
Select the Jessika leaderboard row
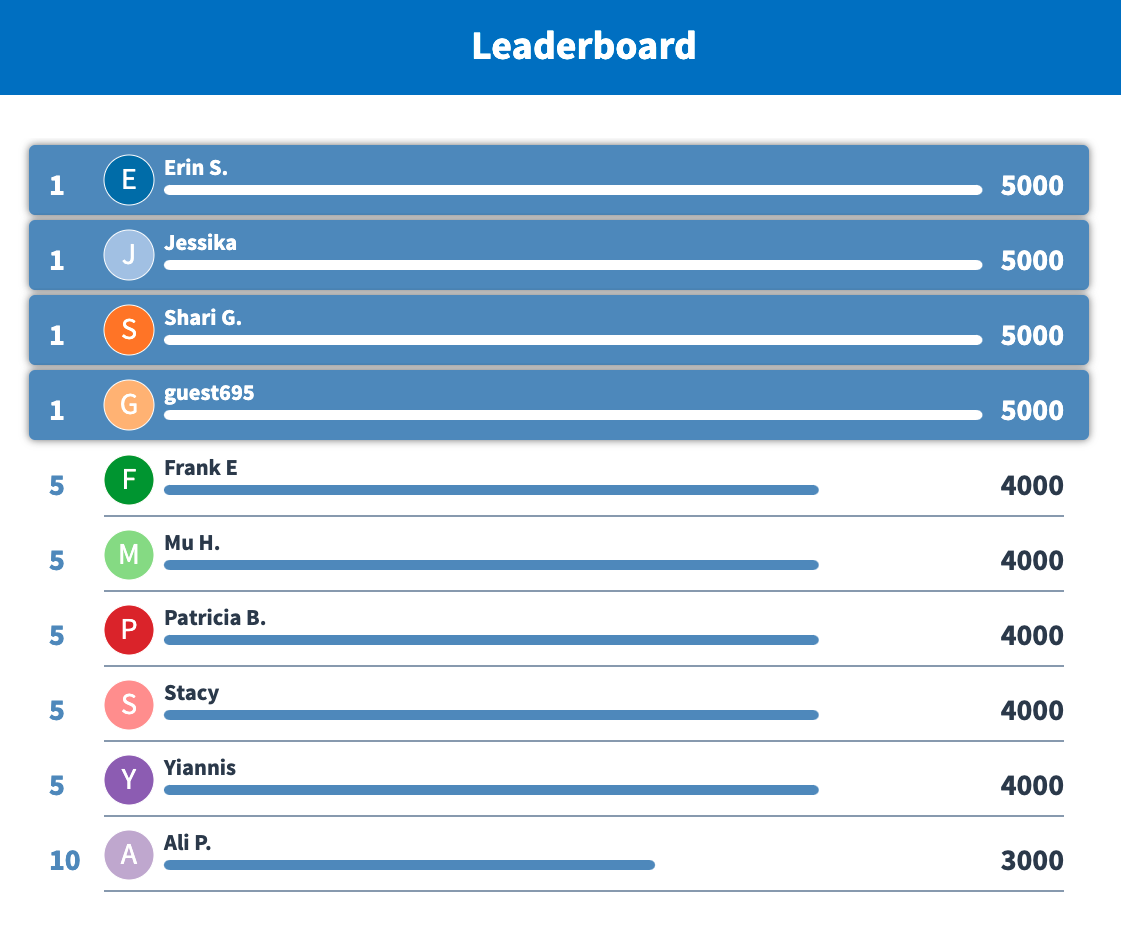[x=560, y=255]
